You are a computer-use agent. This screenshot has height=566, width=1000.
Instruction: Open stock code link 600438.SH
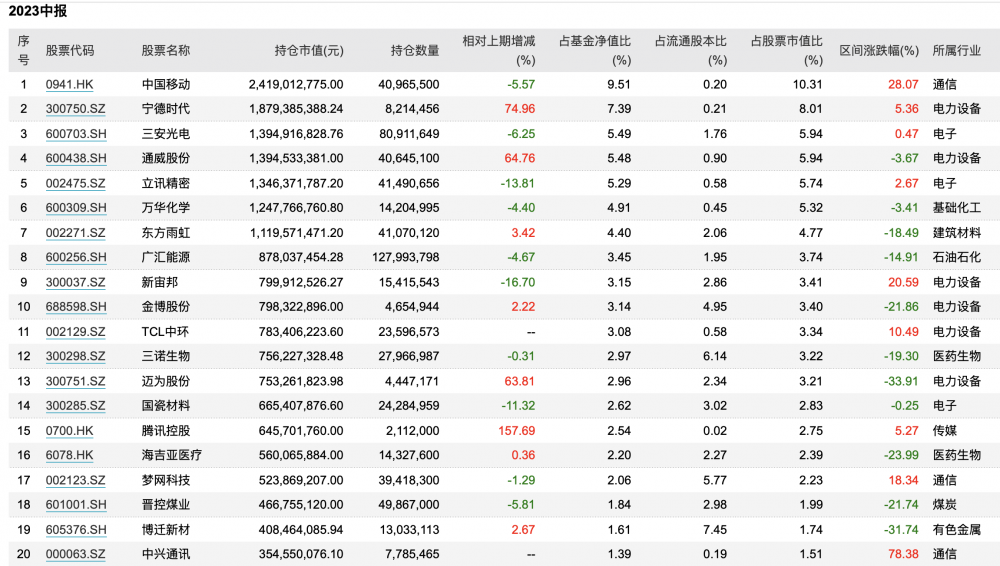[x=76, y=158]
